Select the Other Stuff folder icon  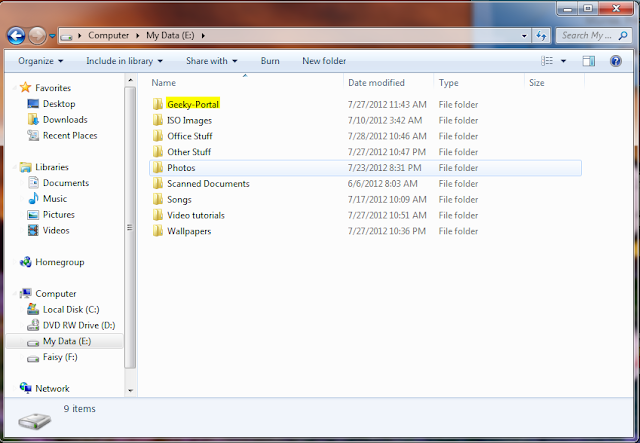[x=158, y=151]
